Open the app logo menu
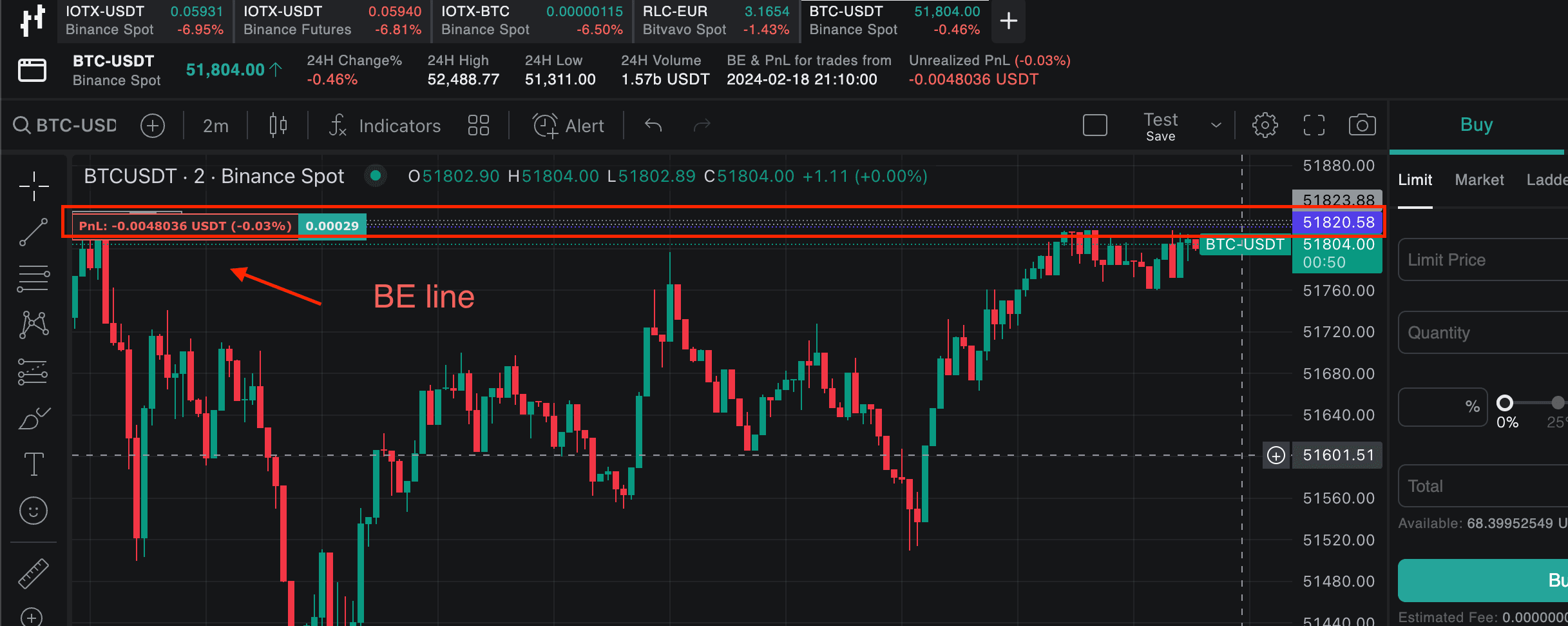Viewport: 1568px width, 626px height. (x=32, y=21)
